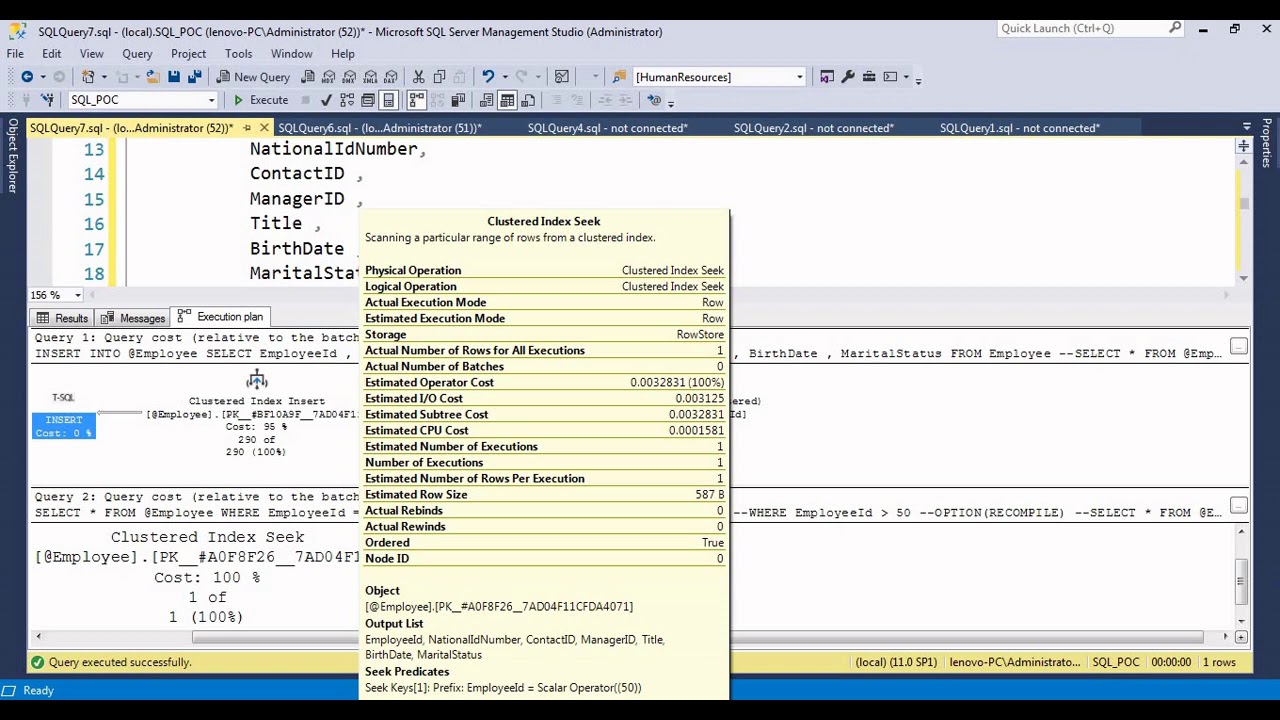Expand Query 2 plan options button
Viewport: 1280px width, 720px height.
pos(1238,505)
